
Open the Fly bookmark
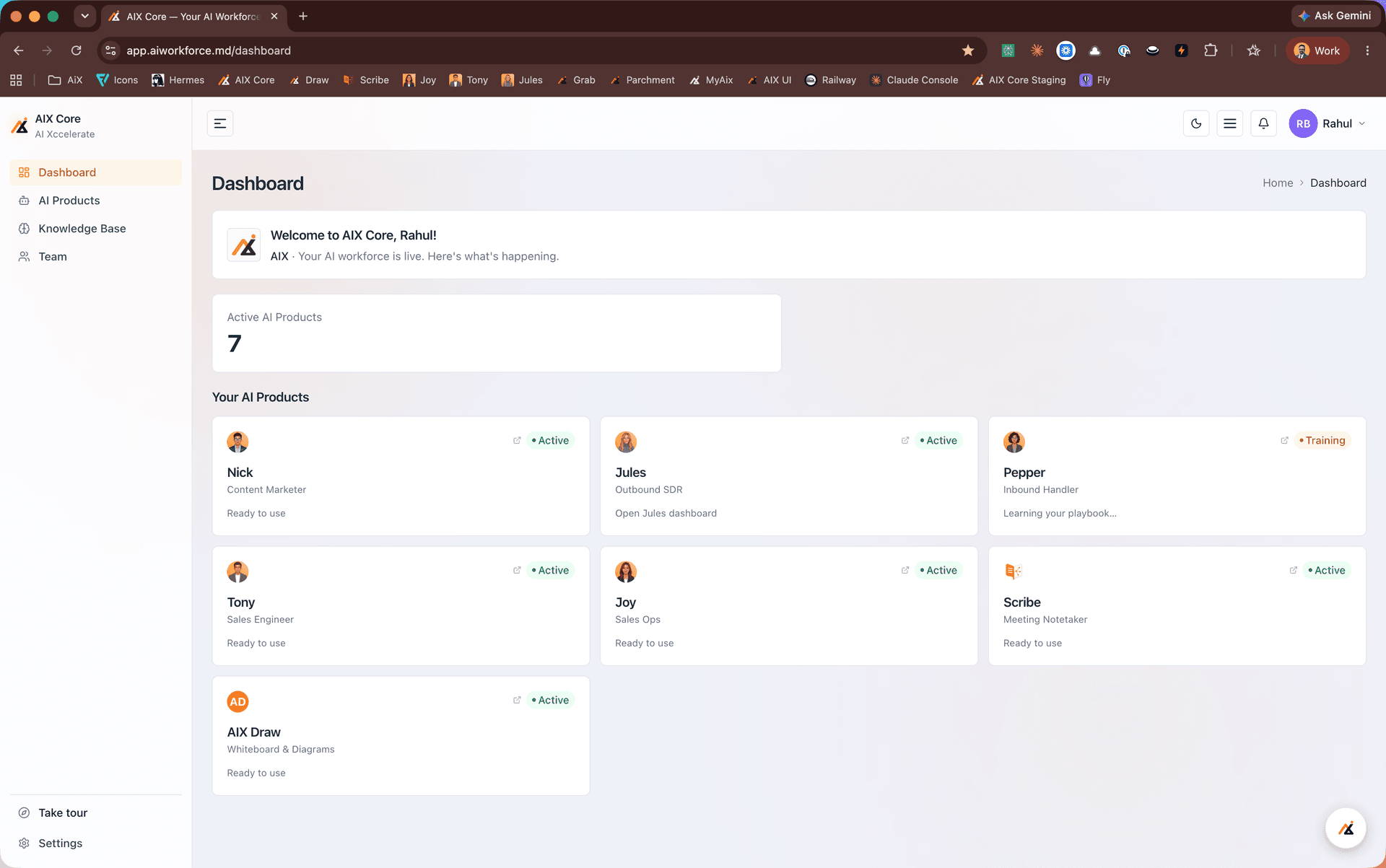click(x=1095, y=80)
